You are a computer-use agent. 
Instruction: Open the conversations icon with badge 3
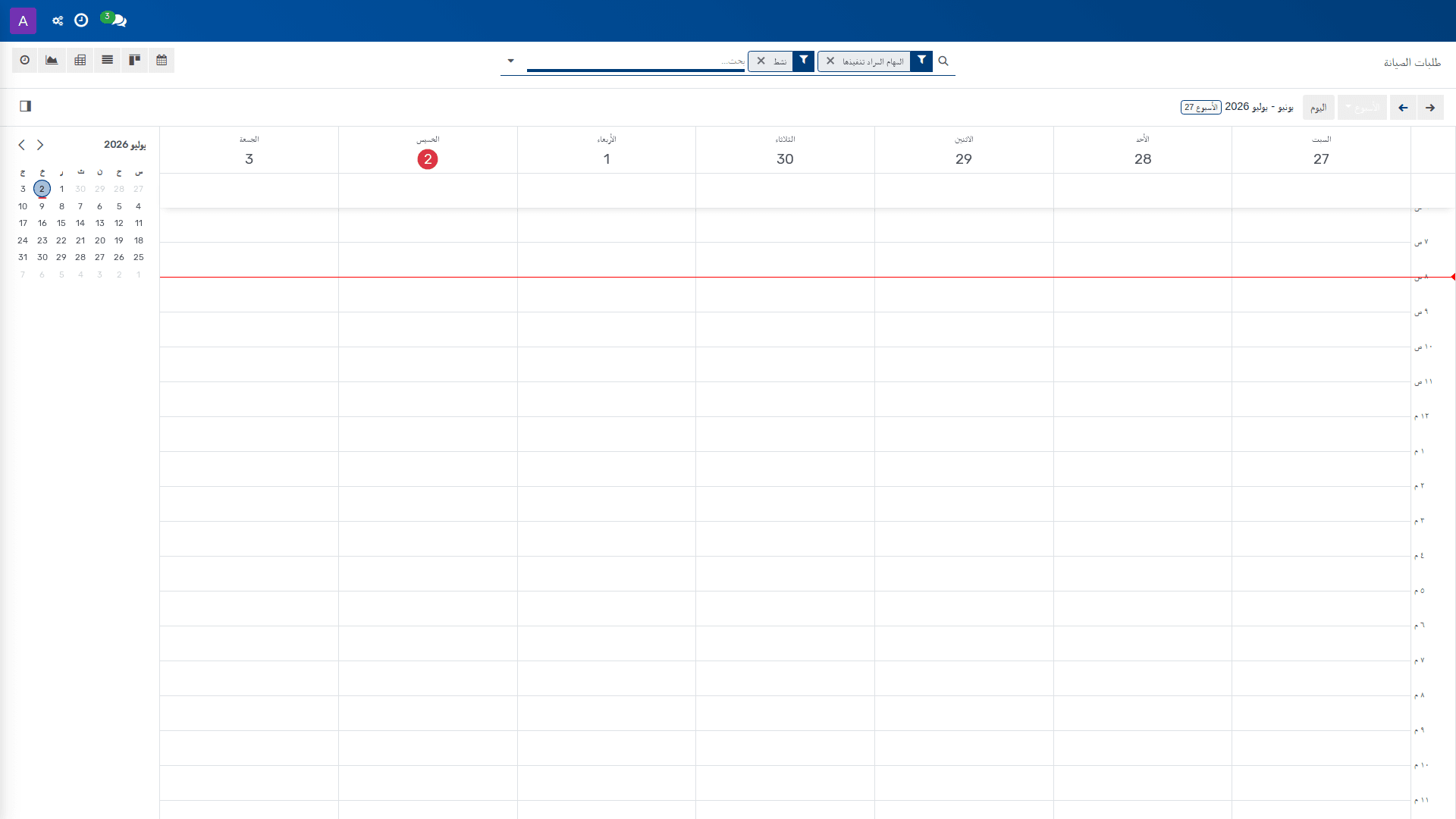115,20
